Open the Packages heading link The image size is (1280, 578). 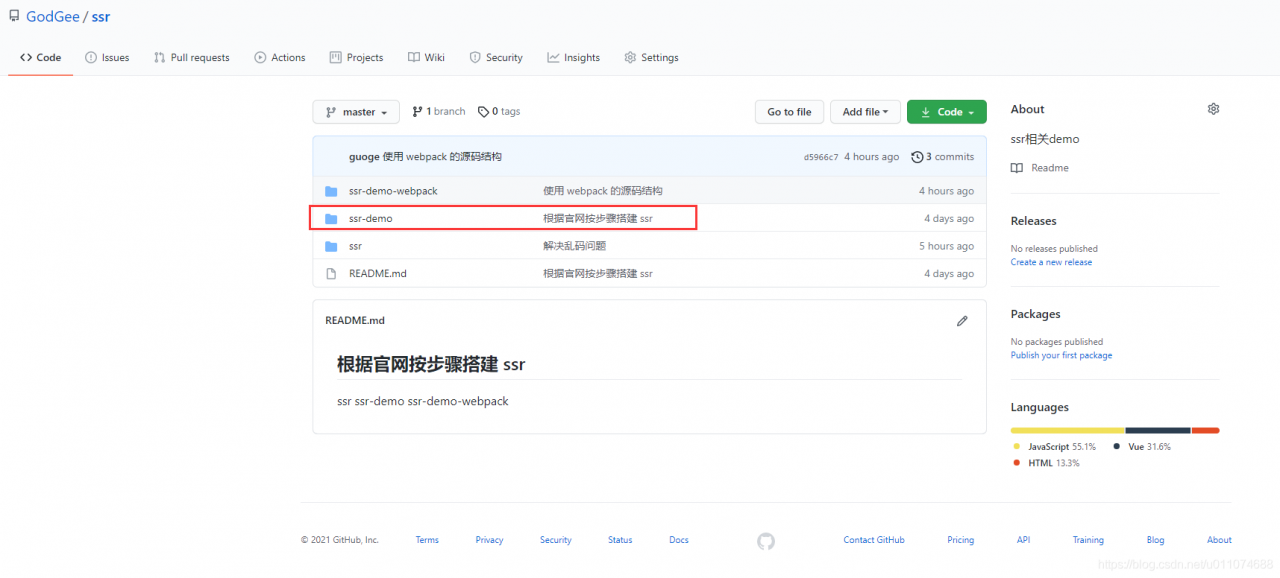(1035, 314)
